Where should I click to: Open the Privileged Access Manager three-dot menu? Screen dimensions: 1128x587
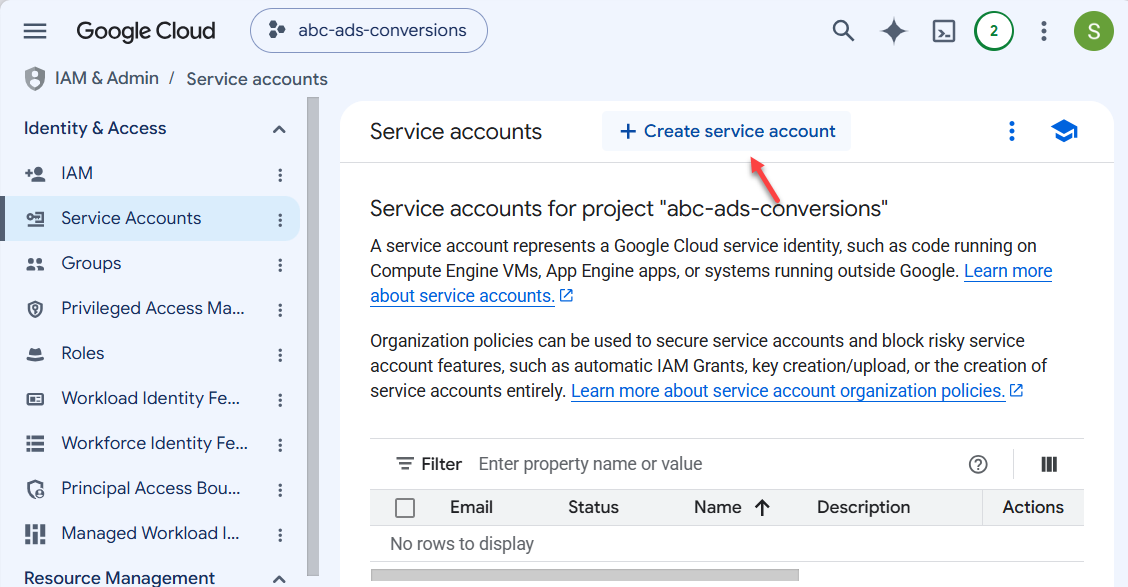pyautogui.click(x=280, y=310)
